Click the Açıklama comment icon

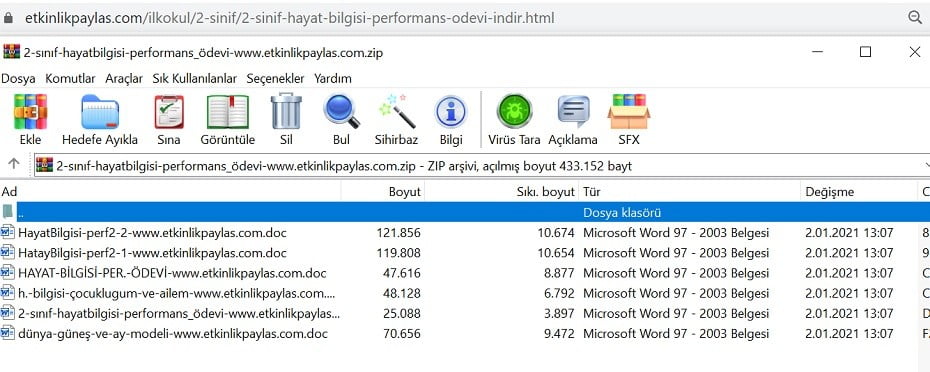click(574, 112)
